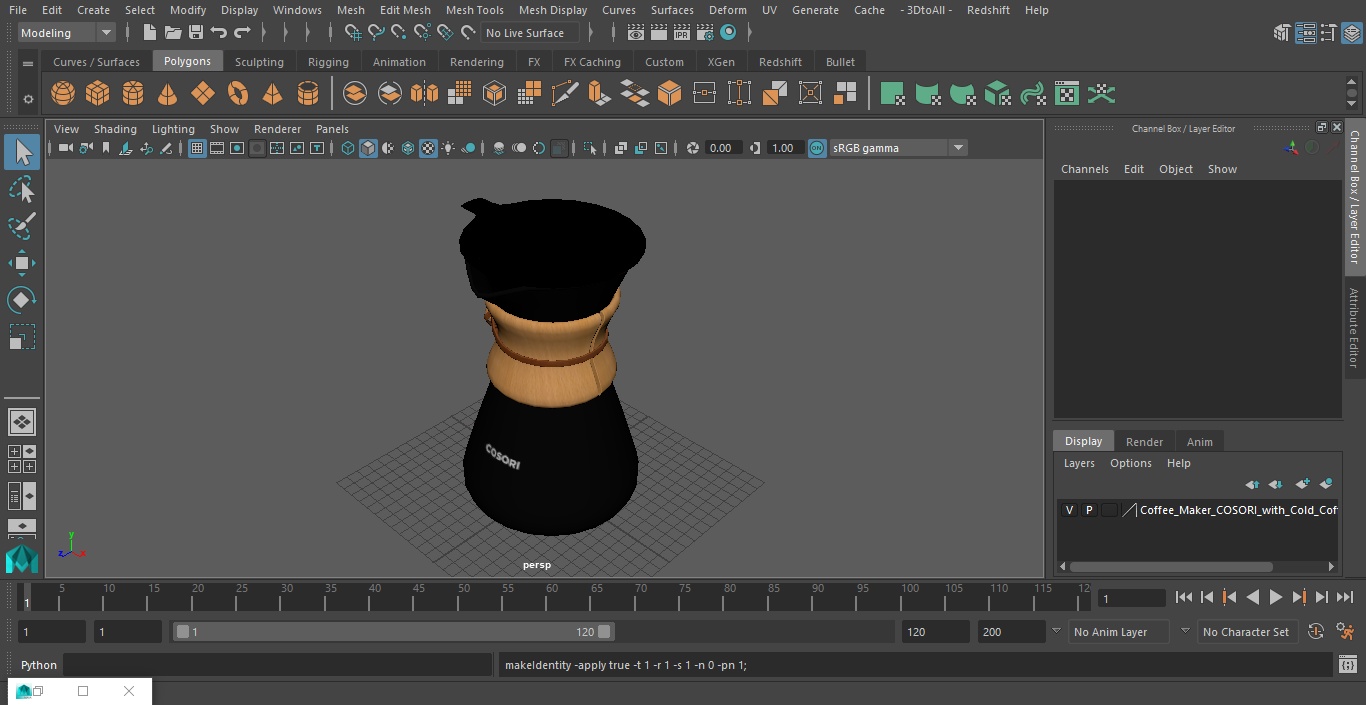
Task: Toggle the P playback box of the Coffee_Maker layer
Action: pyautogui.click(x=1089, y=510)
